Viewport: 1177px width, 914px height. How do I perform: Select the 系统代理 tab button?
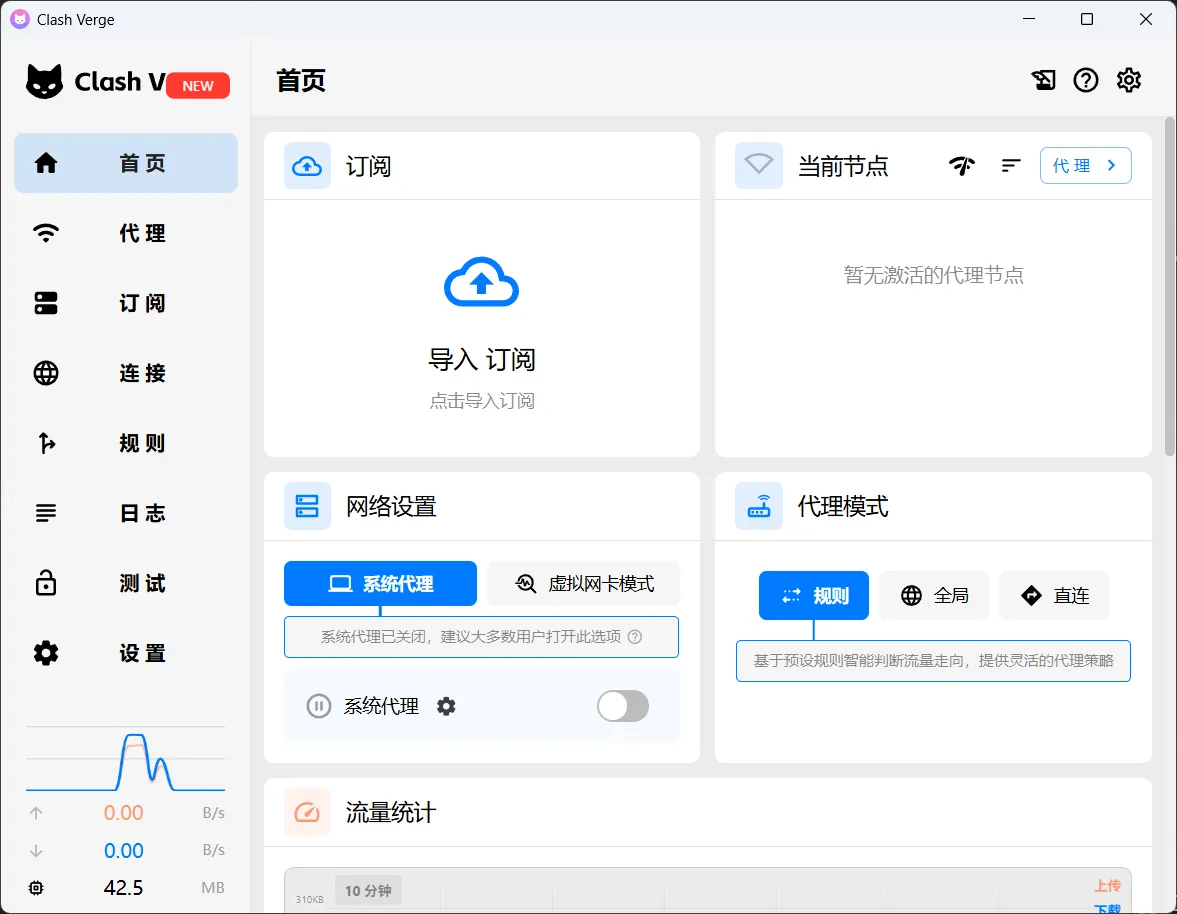(x=380, y=583)
